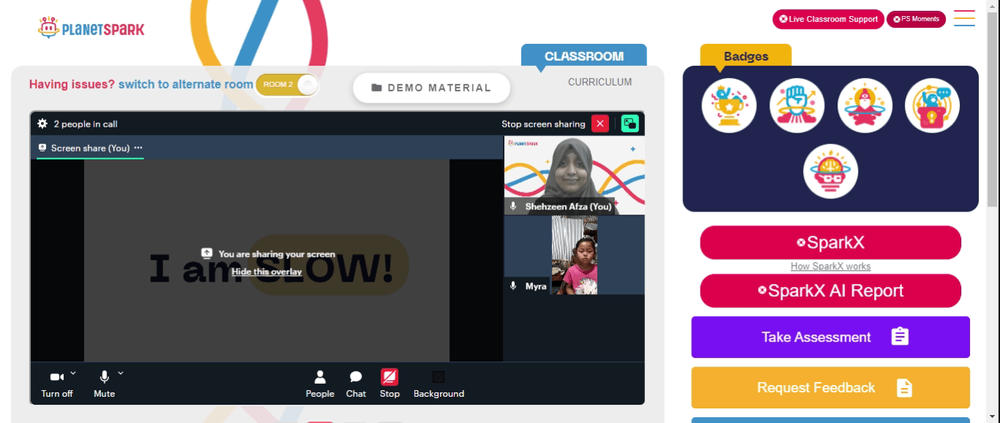The height and width of the screenshot is (423, 1000).
Task: Open the Demo Material folder
Action: point(432,88)
